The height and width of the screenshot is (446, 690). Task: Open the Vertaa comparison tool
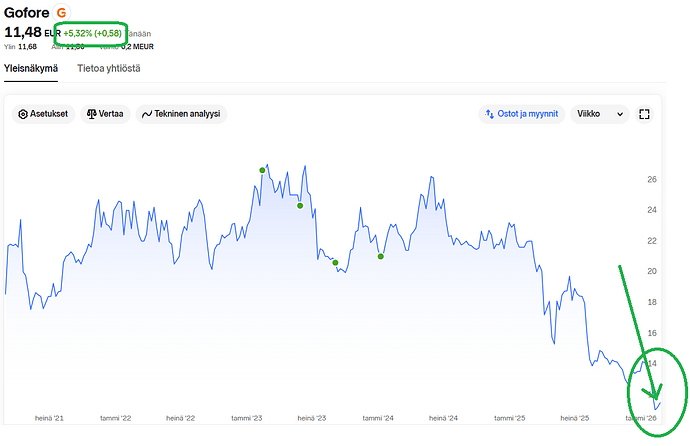pyautogui.click(x=104, y=114)
